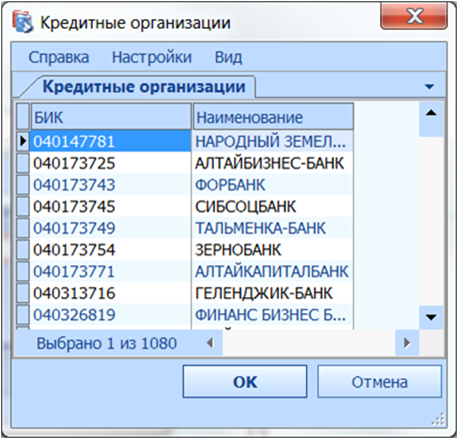Confirm selection with the OK button
The image size is (458, 439).
(245, 382)
